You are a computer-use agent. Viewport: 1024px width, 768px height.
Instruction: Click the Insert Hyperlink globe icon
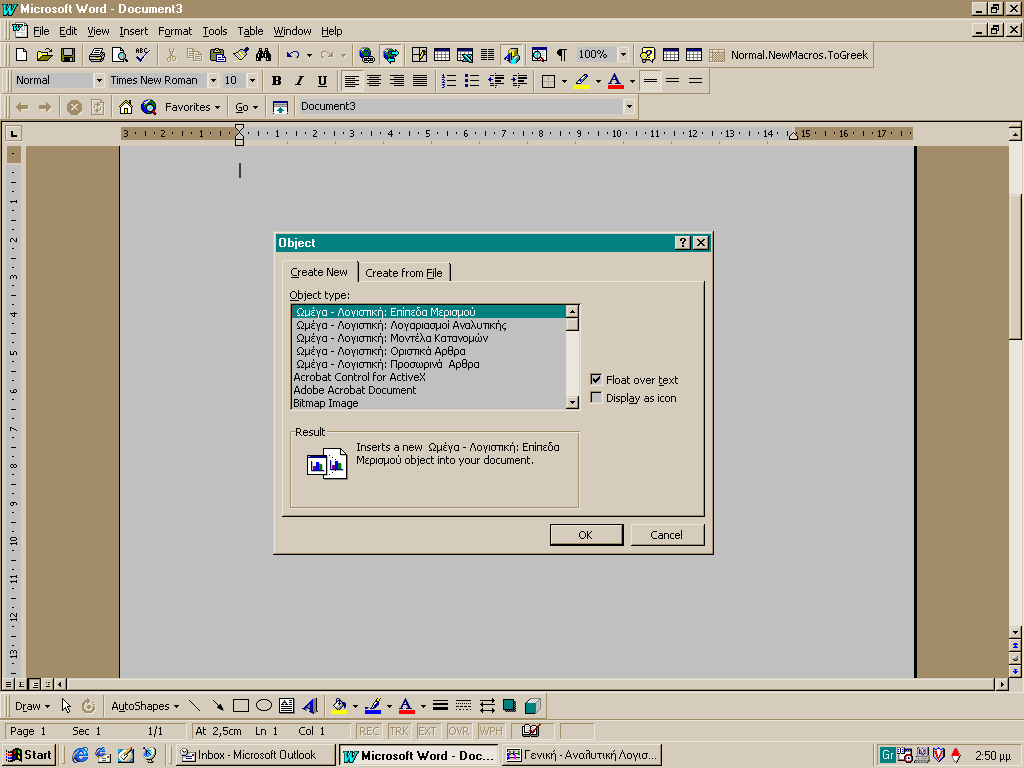(x=367, y=55)
